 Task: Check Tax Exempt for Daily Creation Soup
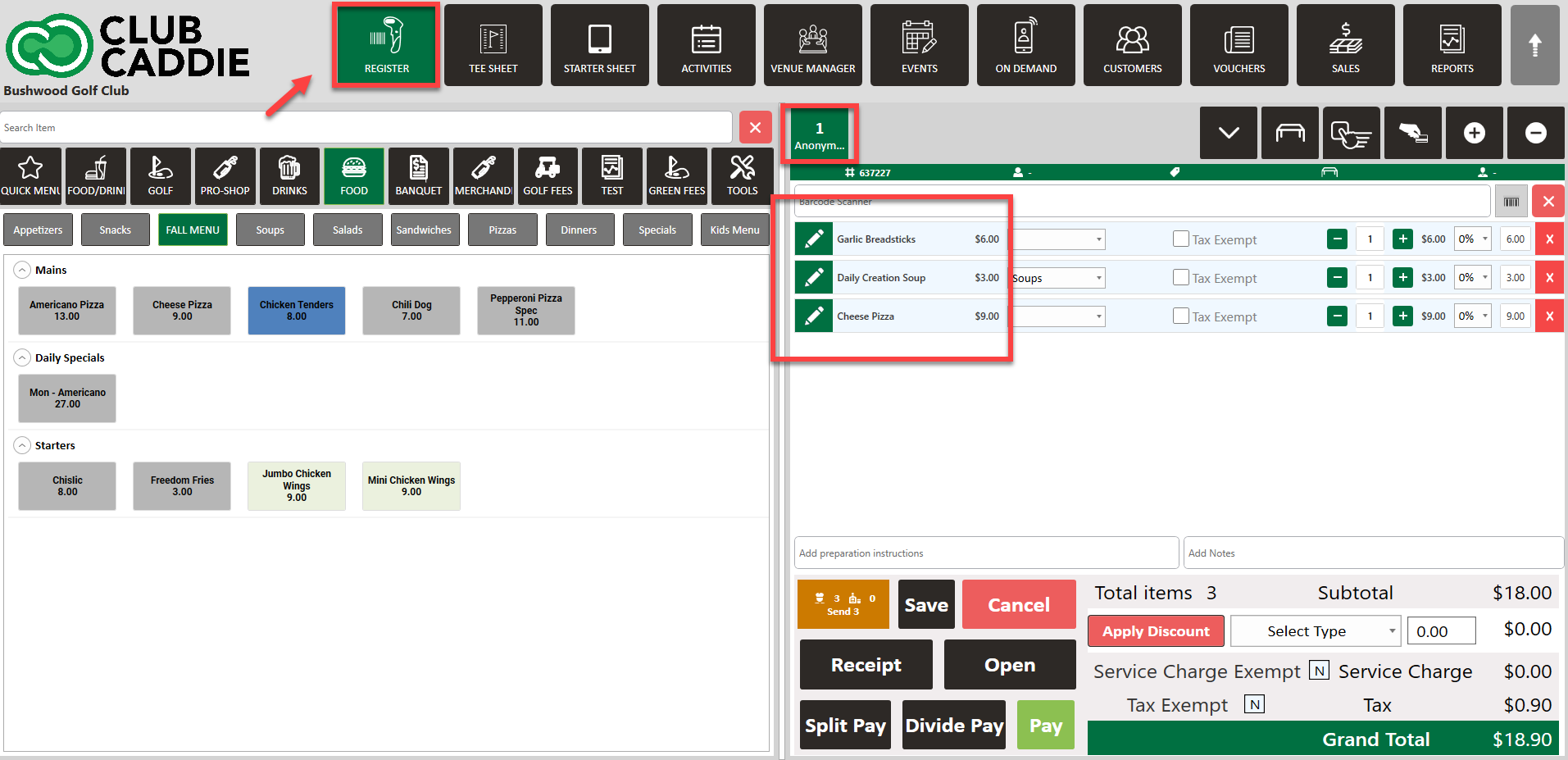(1180, 278)
